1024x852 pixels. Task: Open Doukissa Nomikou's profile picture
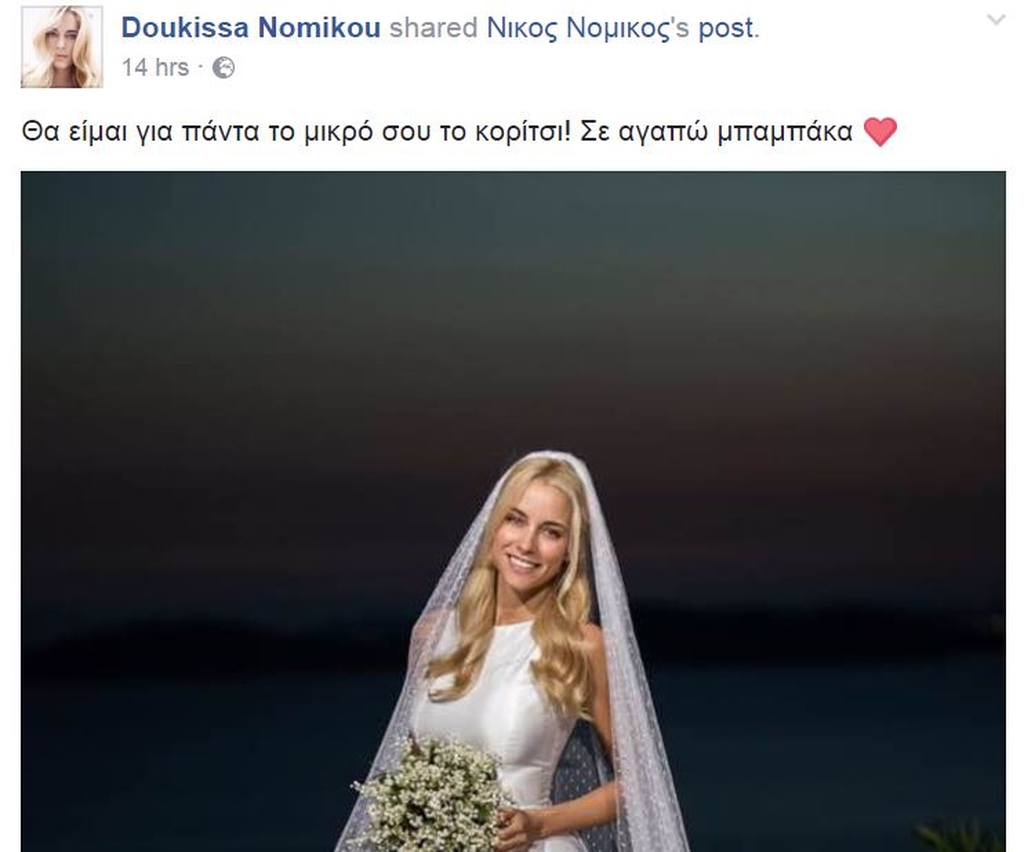coord(62,47)
